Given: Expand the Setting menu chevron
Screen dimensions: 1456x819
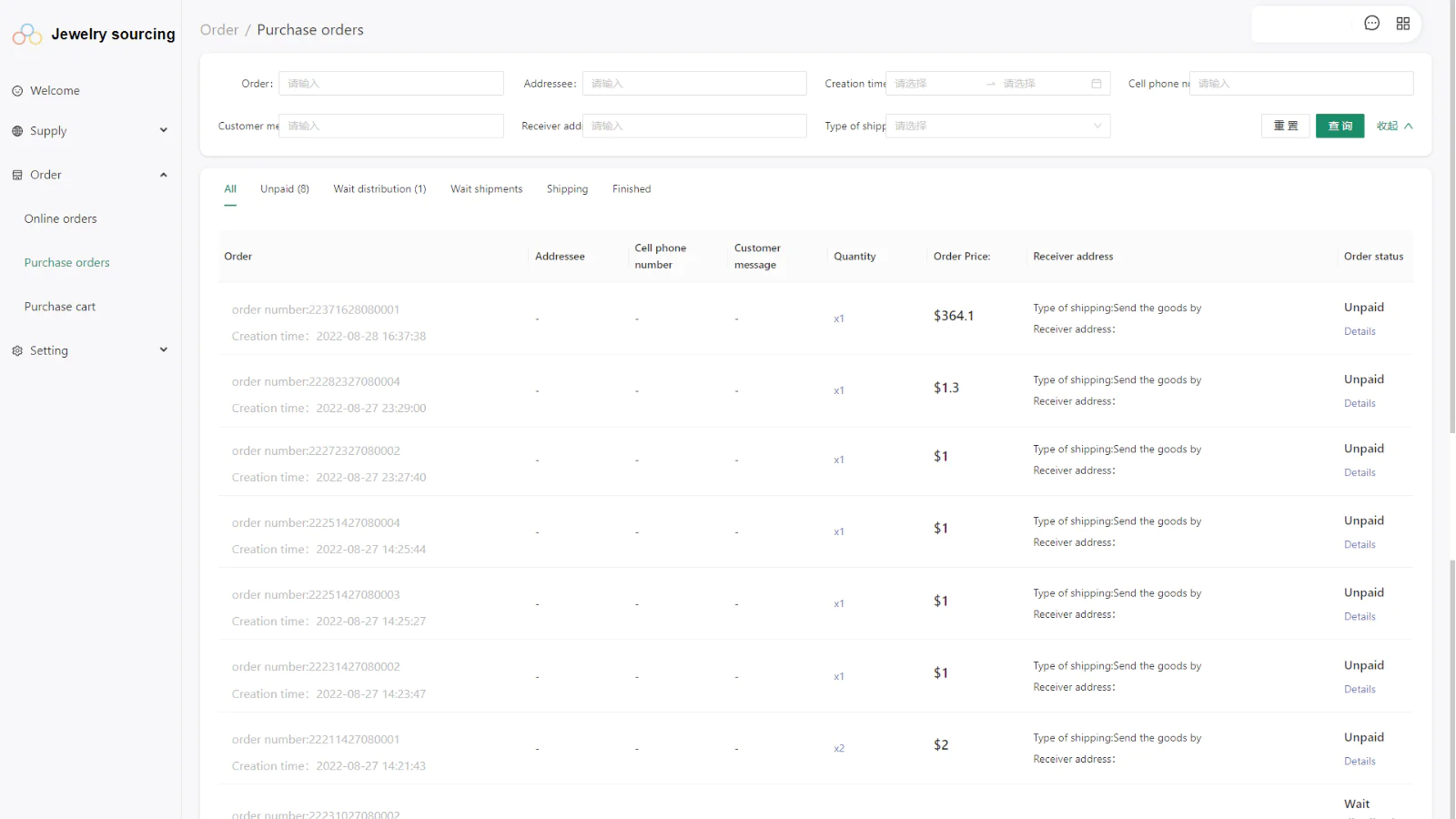Looking at the screenshot, I should tap(164, 349).
